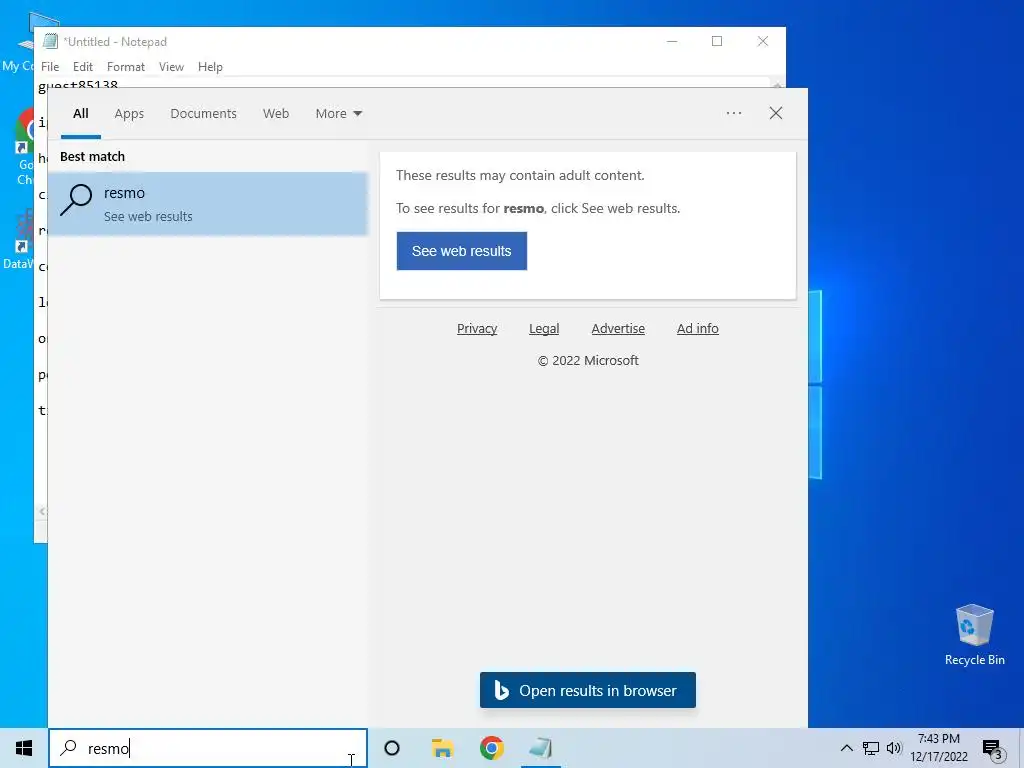Click the Notepad title bar icon
1024x768 pixels.
pyautogui.click(x=50, y=41)
